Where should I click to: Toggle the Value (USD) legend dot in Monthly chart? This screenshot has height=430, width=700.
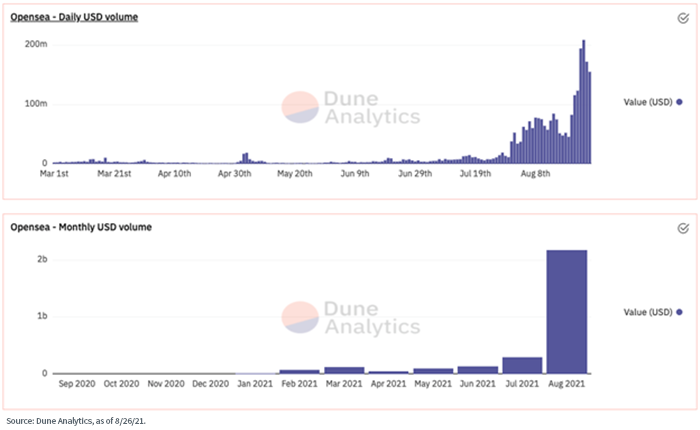(679, 312)
